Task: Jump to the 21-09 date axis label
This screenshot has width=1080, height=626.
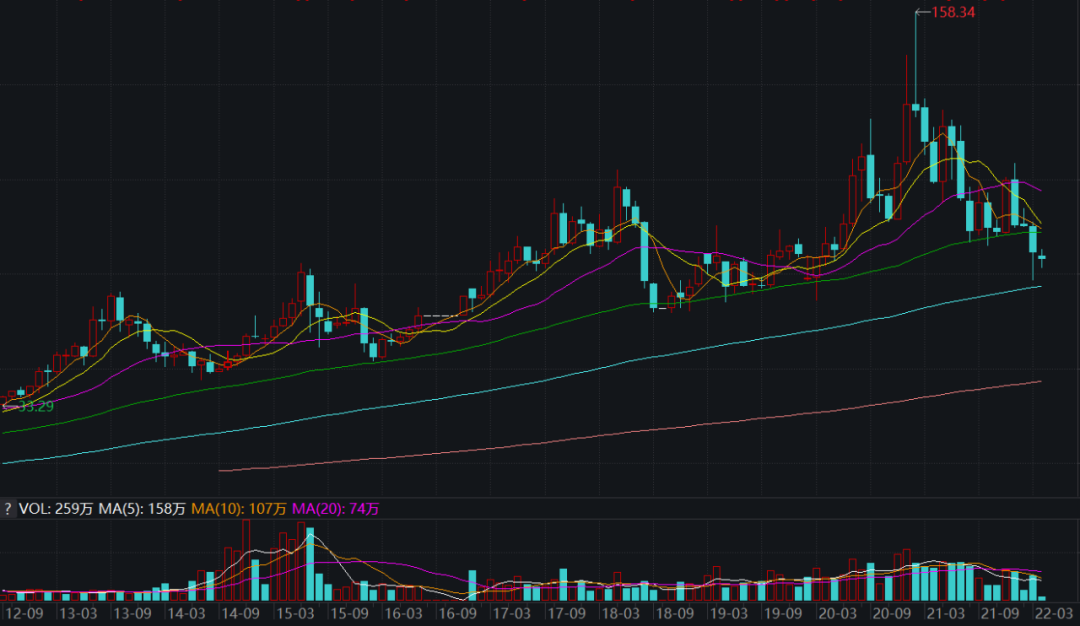Action: click(x=1000, y=613)
